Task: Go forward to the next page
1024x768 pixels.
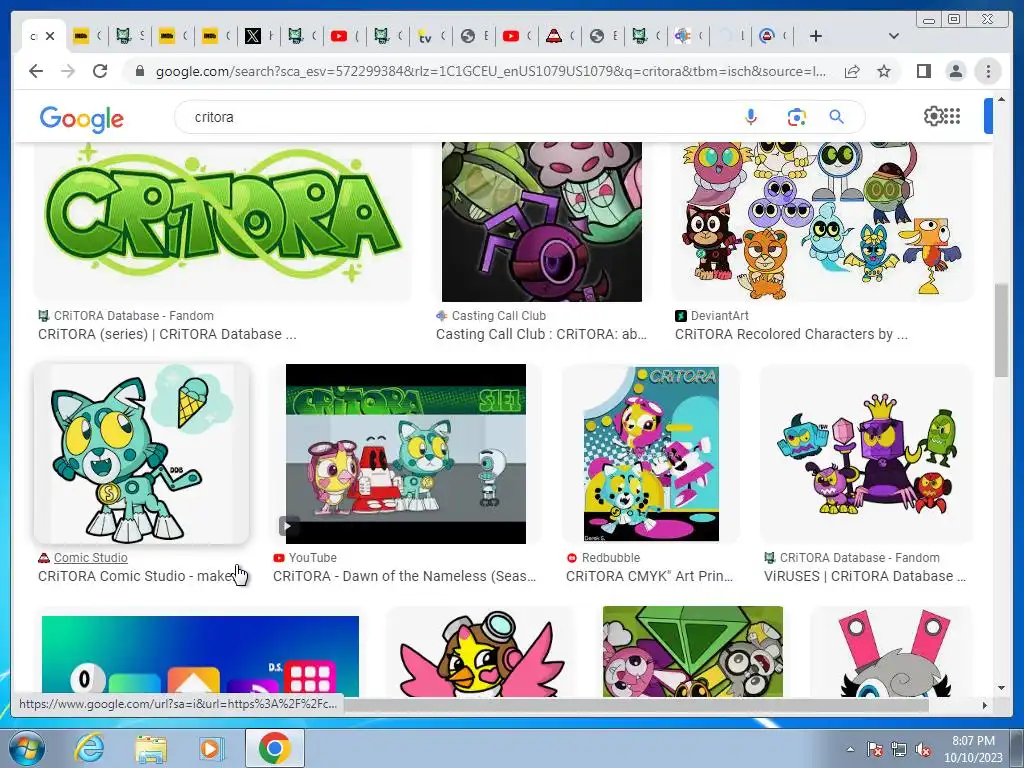Action: 68,71
